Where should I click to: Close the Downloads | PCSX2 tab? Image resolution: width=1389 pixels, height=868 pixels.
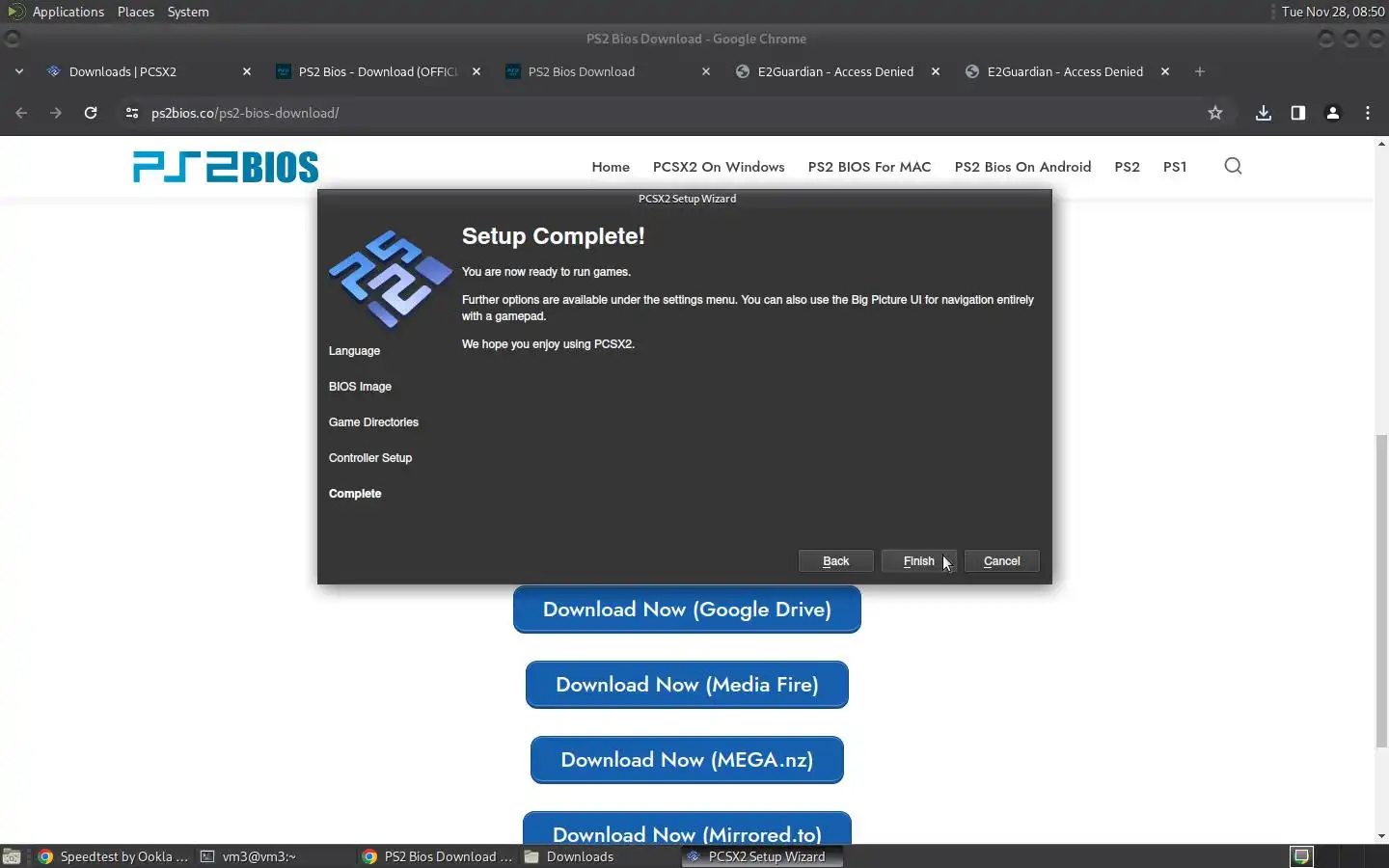247,71
